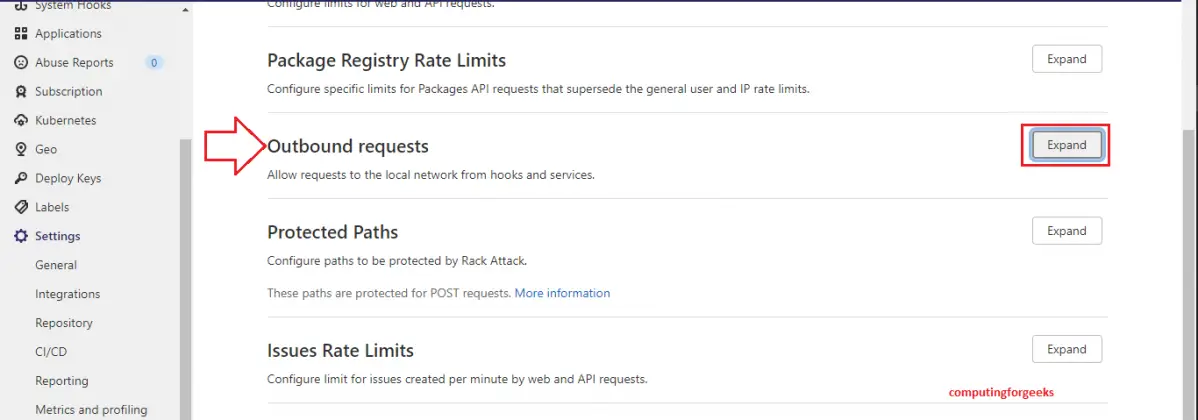The width and height of the screenshot is (1198, 420).
Task: Select CI/CD settings item
Action: 51,352
